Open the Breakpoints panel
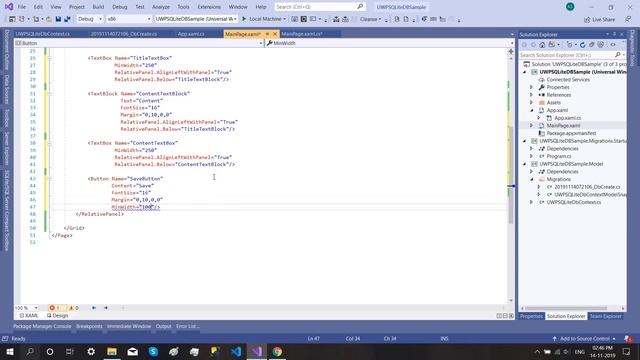 click(x=89, y=326)
